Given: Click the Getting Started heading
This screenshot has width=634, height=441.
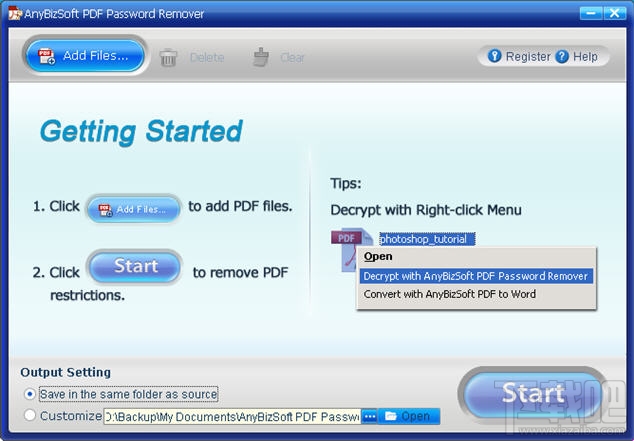Looking at the screenshot, I should 141,132.
